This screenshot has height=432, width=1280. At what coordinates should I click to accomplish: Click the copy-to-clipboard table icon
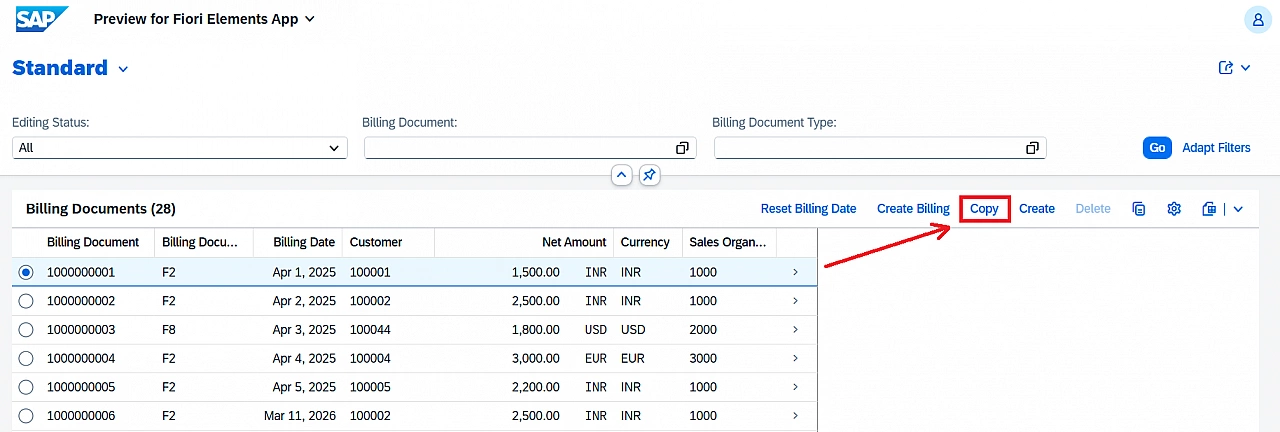click(x=1139, y=209)
